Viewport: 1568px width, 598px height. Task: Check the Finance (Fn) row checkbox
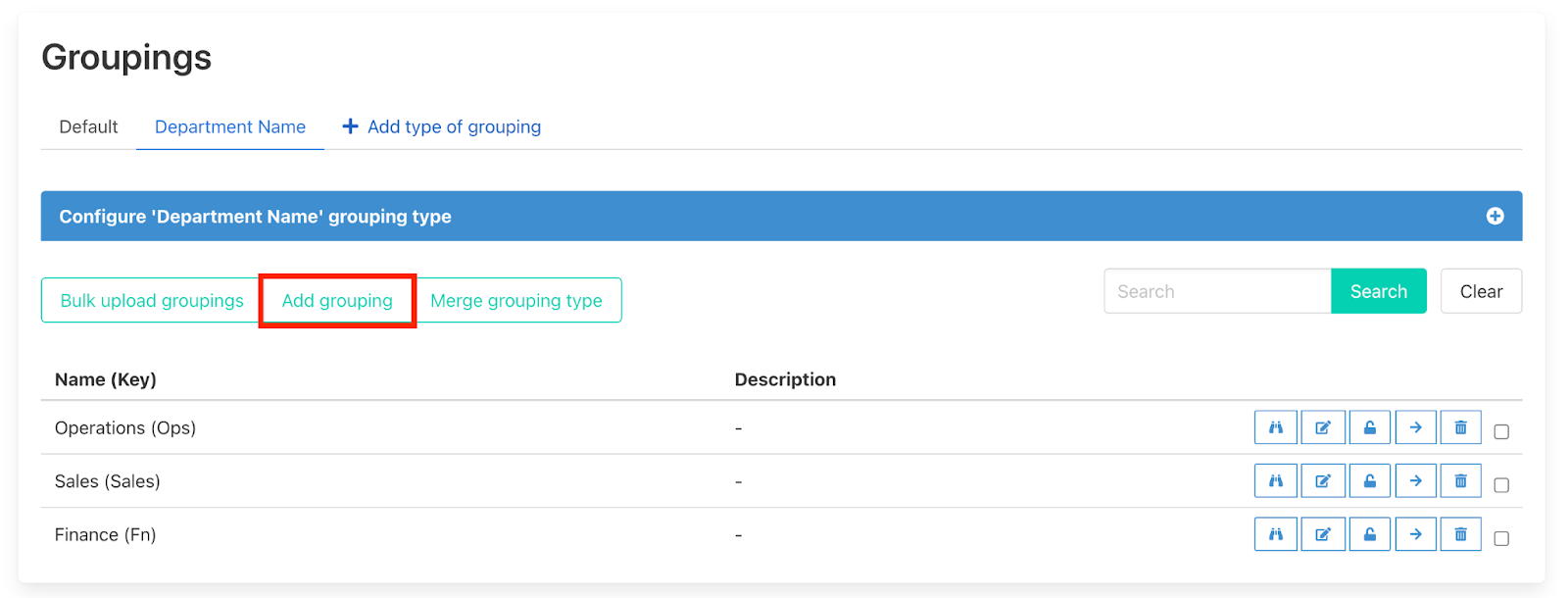click(x=1500, y=538)
